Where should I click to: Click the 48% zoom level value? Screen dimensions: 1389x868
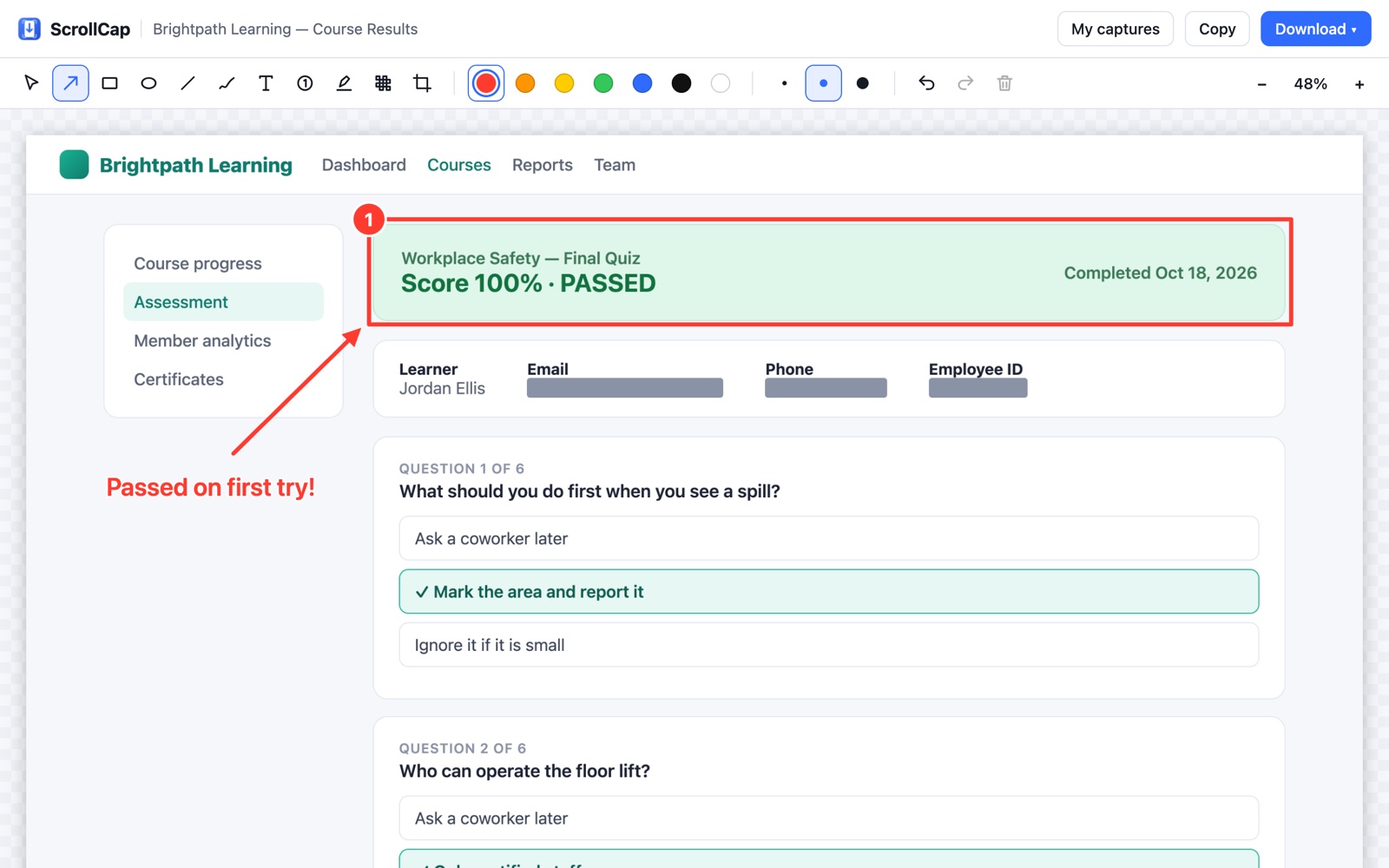[1310, 84]
